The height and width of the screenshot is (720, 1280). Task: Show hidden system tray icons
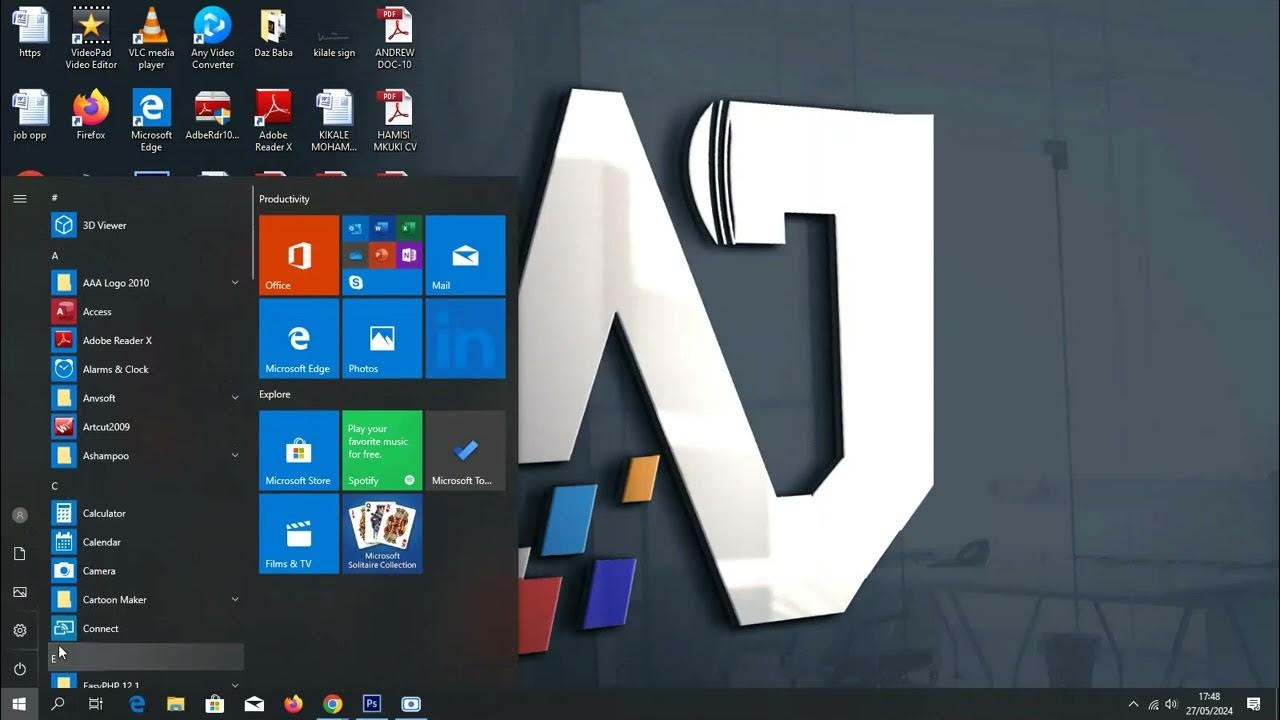(x=1133, y=704)
